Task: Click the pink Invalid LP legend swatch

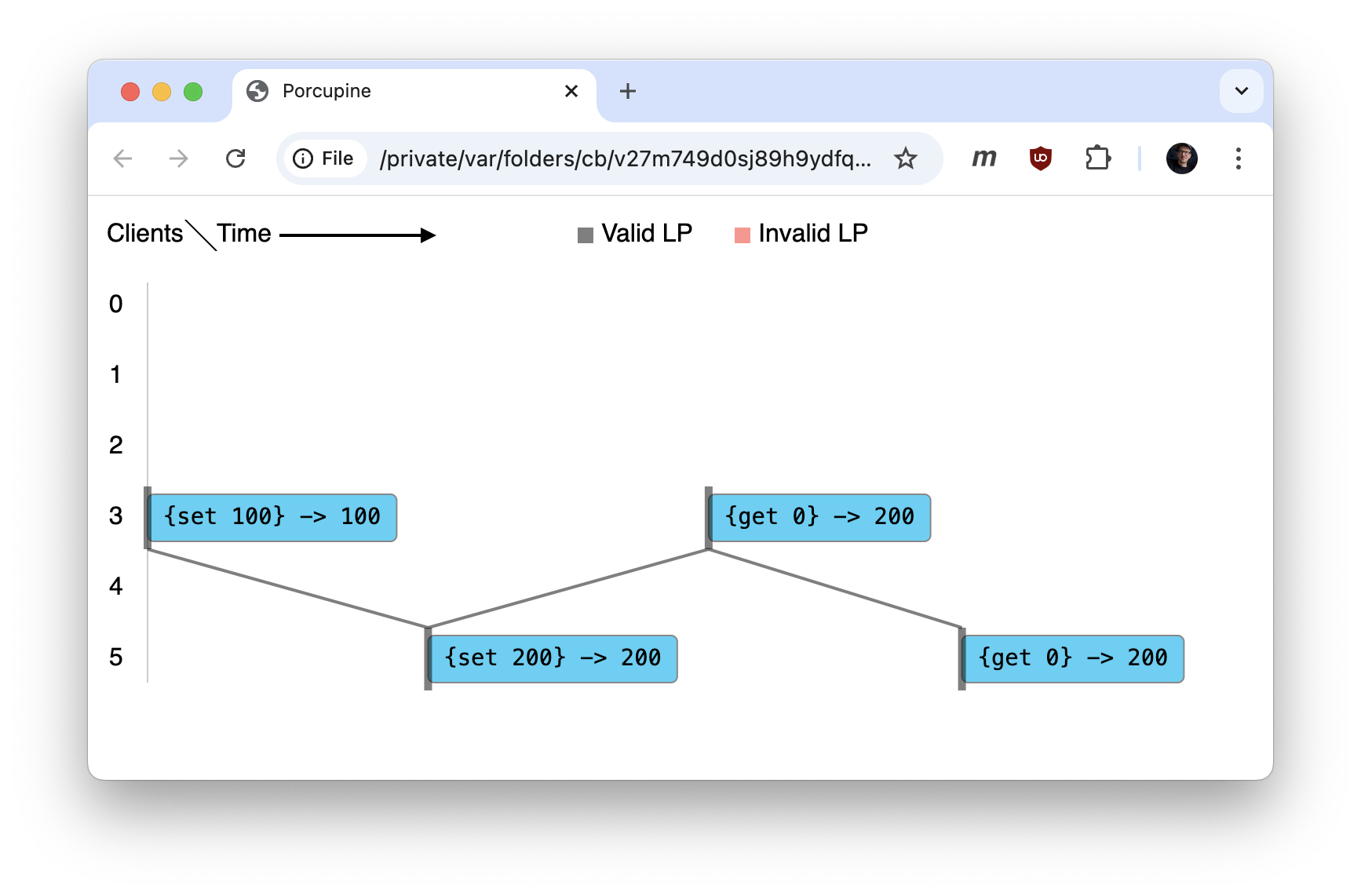Action: (x=743, y=235)
